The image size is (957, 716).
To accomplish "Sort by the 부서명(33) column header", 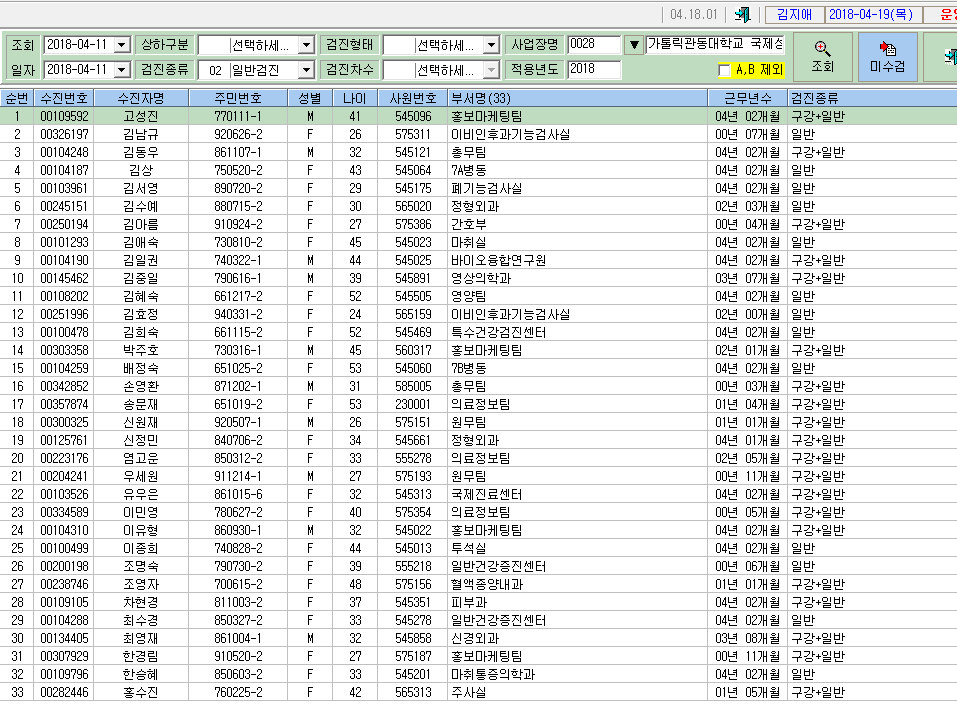I will (578, 98).
